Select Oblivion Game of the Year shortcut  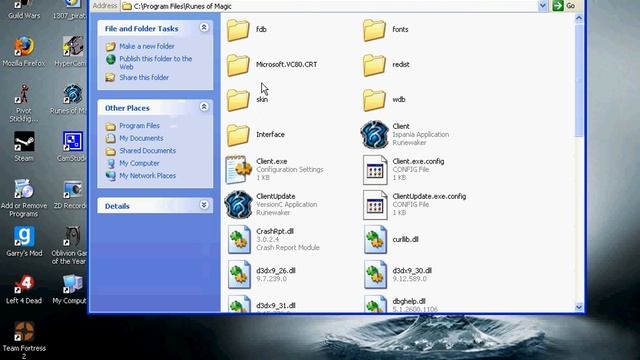(70, 245)
